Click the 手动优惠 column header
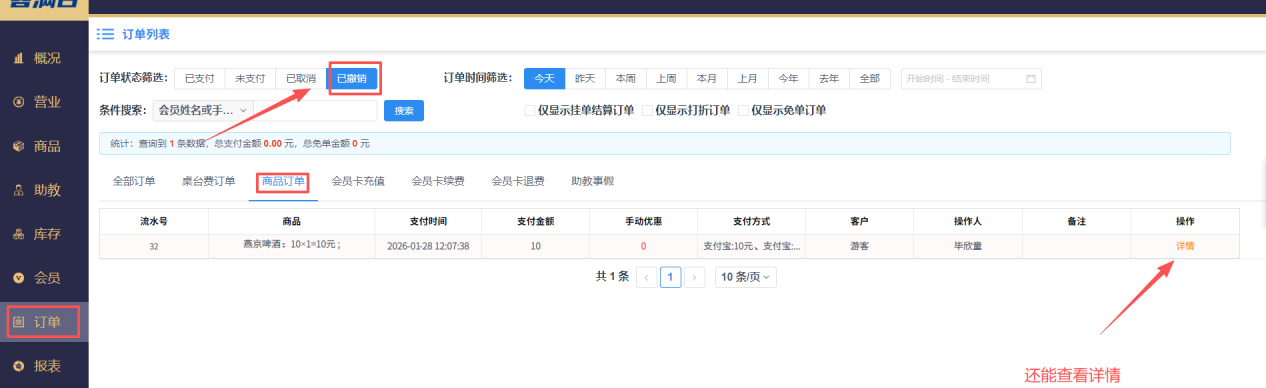 click(643, 221)
